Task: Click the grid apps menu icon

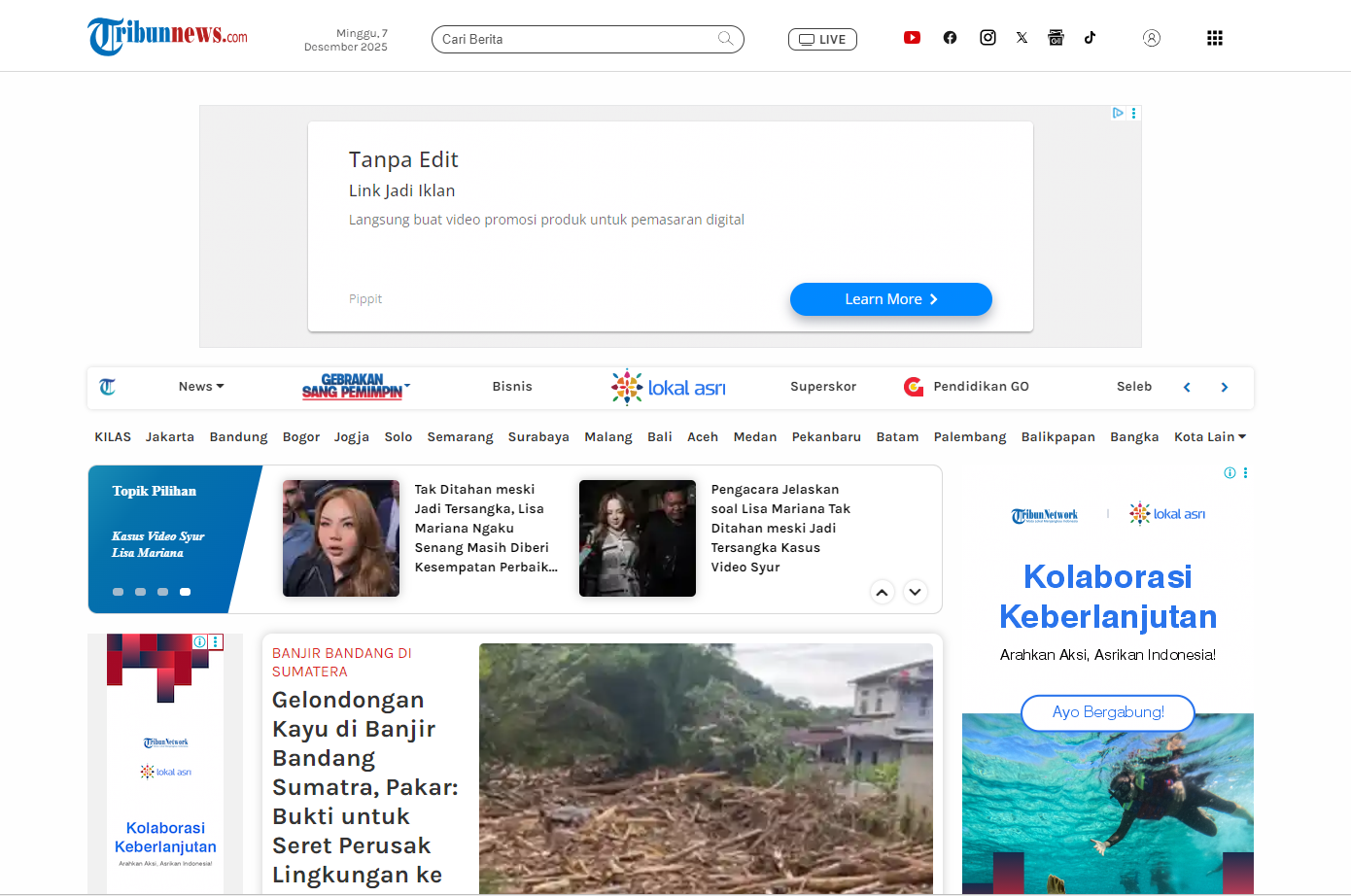Action: tap(1214, 37)
